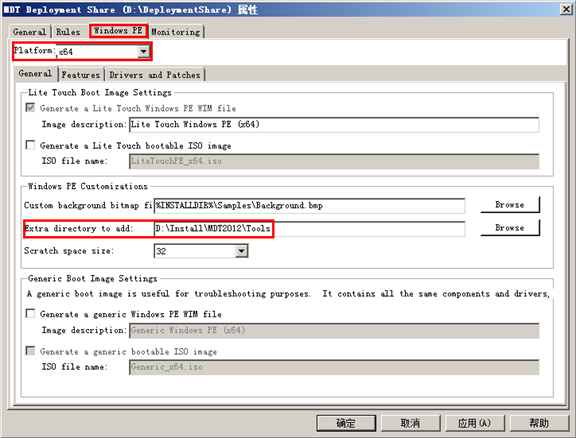Open the Rules tab
The width and height of the screenshot is (576, 438).
click(68, 32)
